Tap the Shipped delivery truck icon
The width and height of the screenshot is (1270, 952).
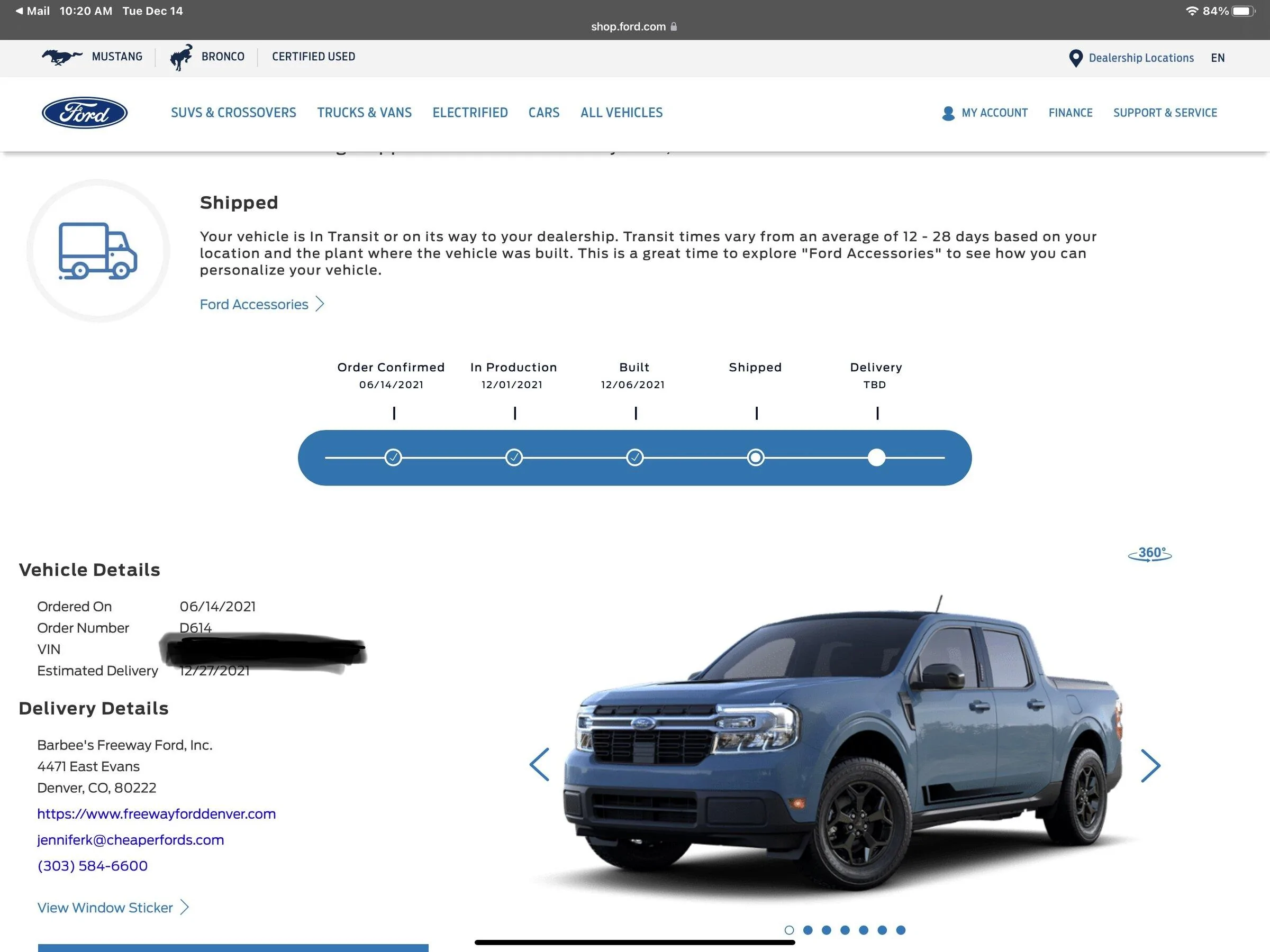click(98, 251)
